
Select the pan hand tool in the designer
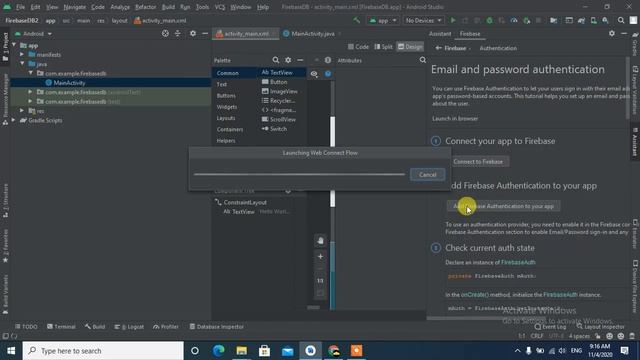320,241
